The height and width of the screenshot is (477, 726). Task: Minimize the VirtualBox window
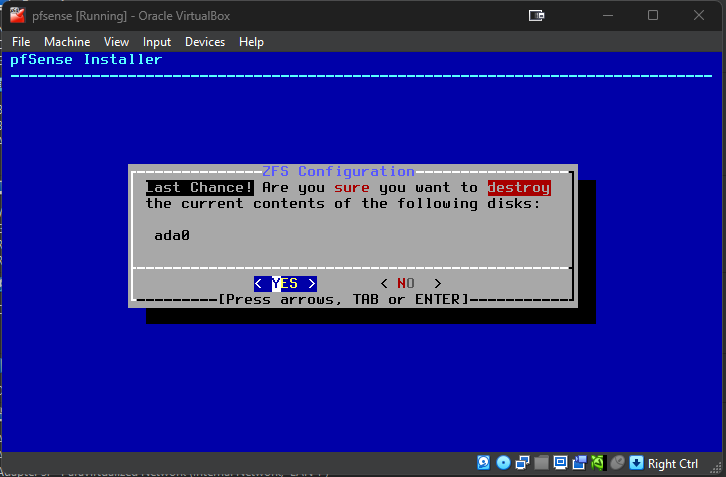point(608,15)
